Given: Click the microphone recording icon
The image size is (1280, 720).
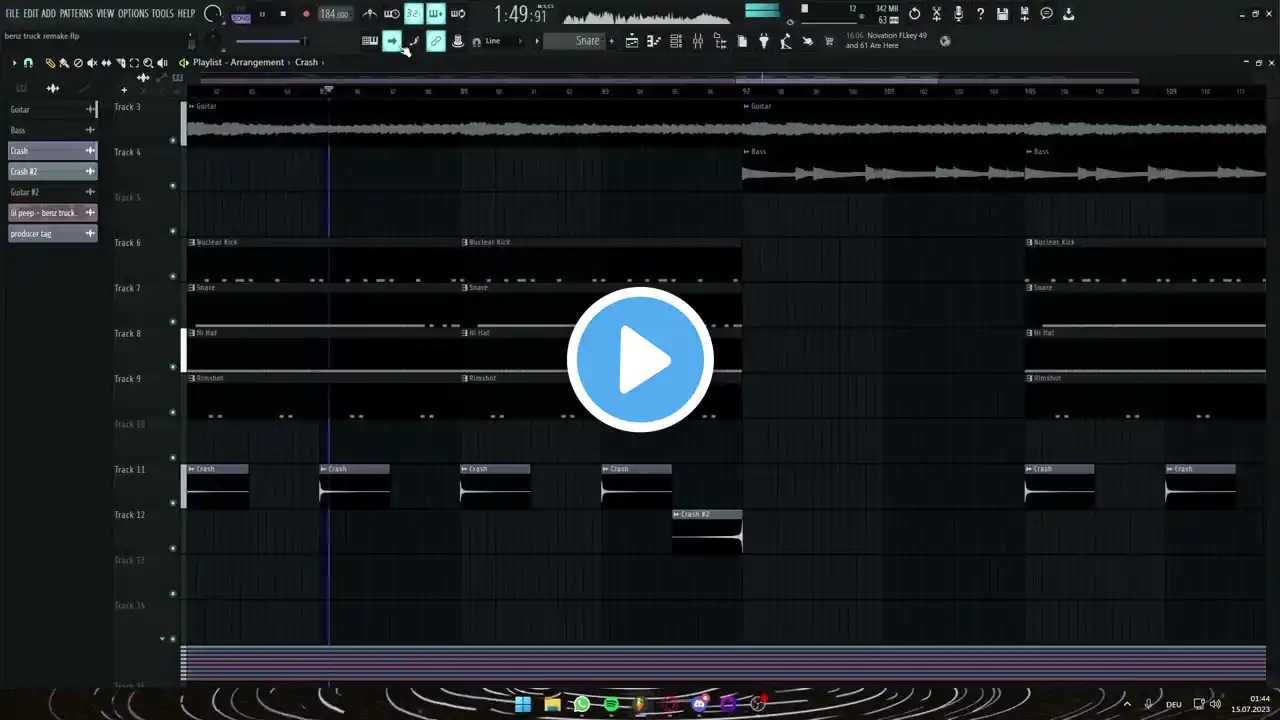Looking at the screenshot, I should pos(958,14).
